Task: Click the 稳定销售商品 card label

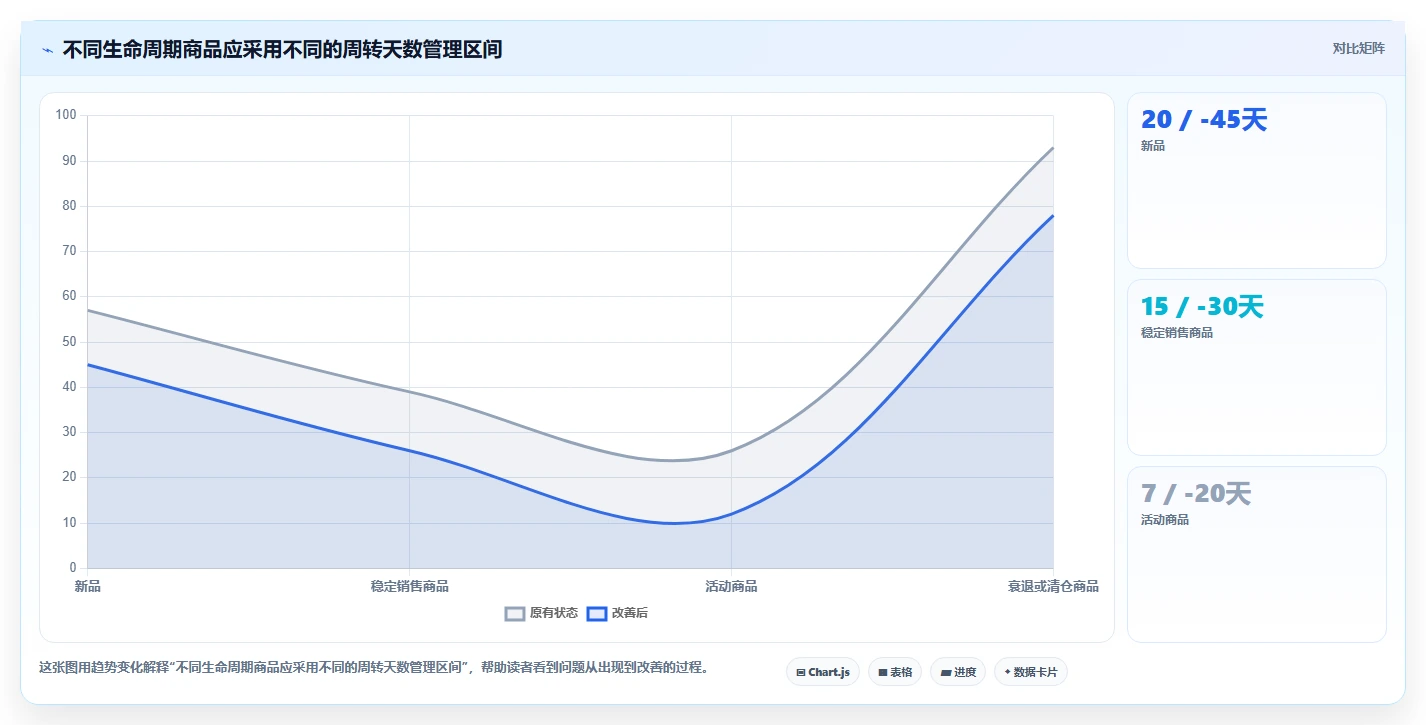Action: (1177, 333)
